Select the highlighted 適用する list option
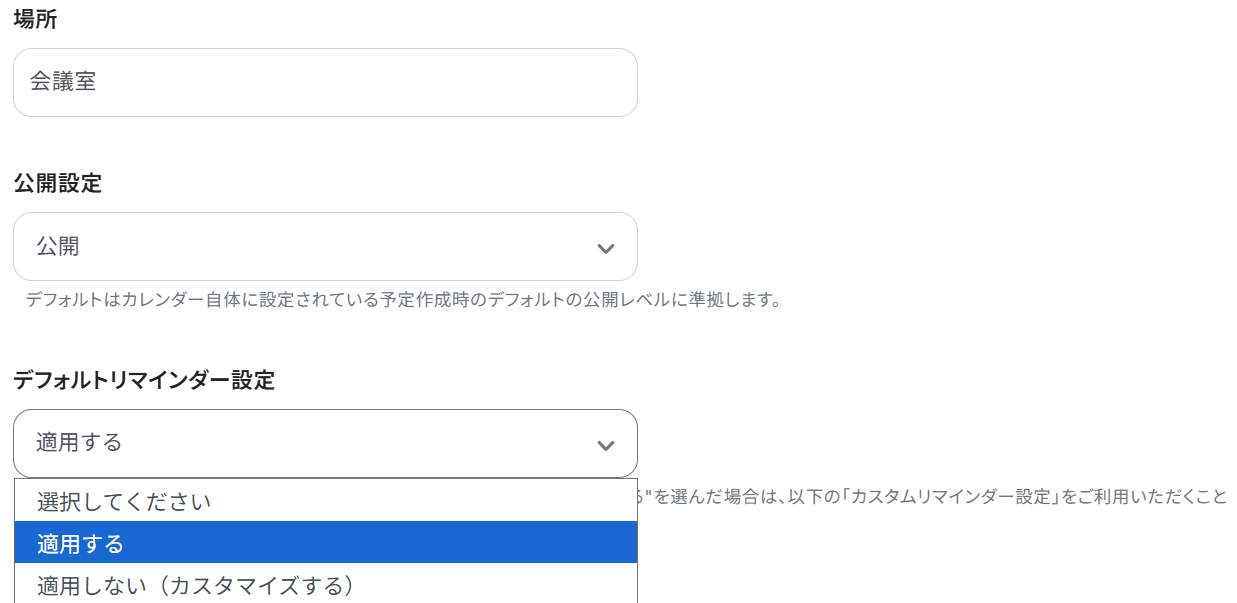 325,542
